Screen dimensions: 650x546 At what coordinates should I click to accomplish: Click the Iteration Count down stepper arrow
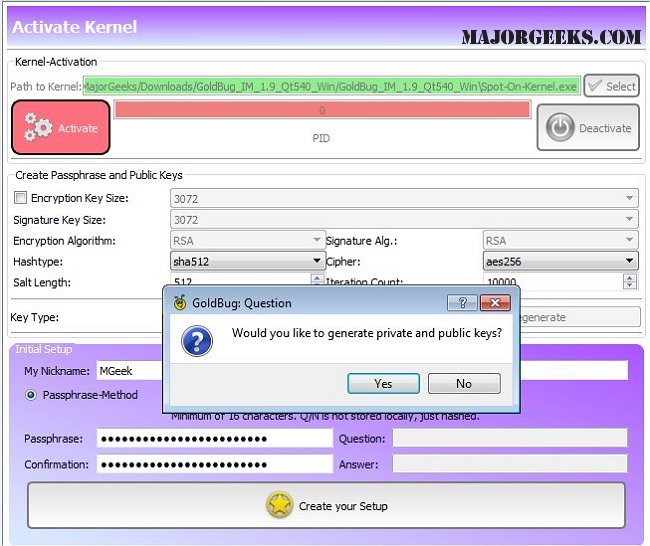(630, 285)
